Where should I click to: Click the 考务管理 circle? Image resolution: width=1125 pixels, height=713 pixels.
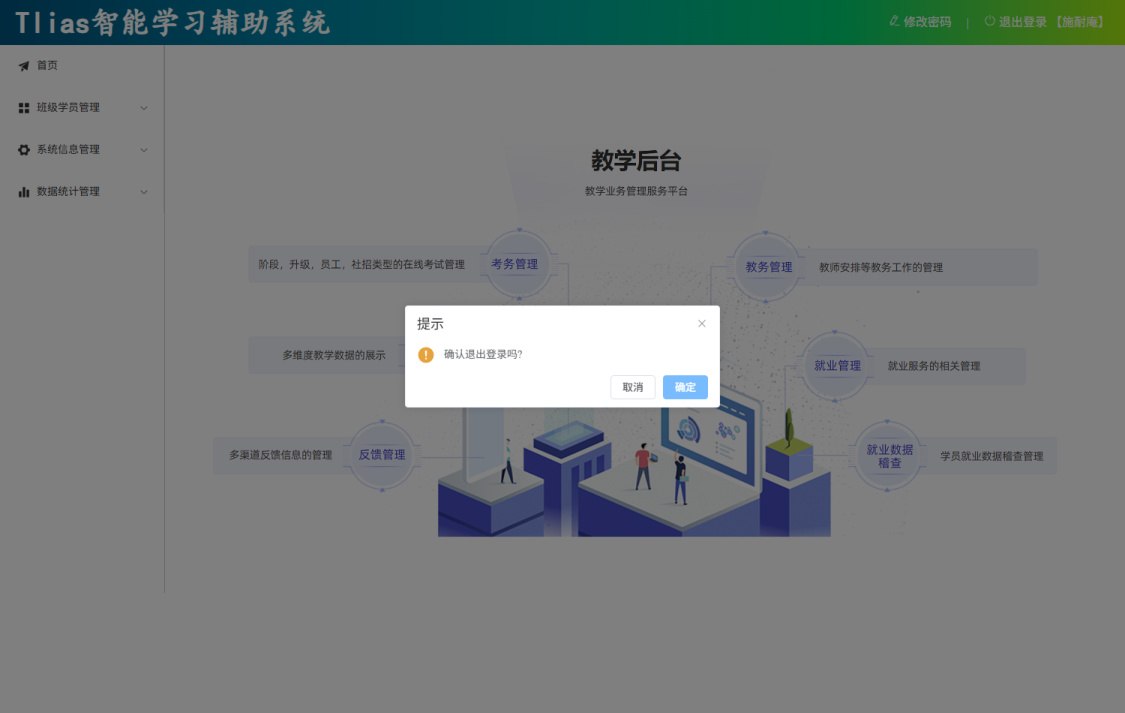click(519, 264)
